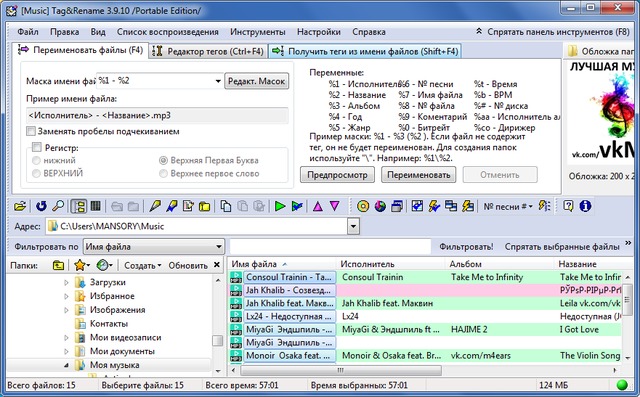Click the magenta down triangle icon
Viewport: 640px width, 397px height.
point(335,206)
